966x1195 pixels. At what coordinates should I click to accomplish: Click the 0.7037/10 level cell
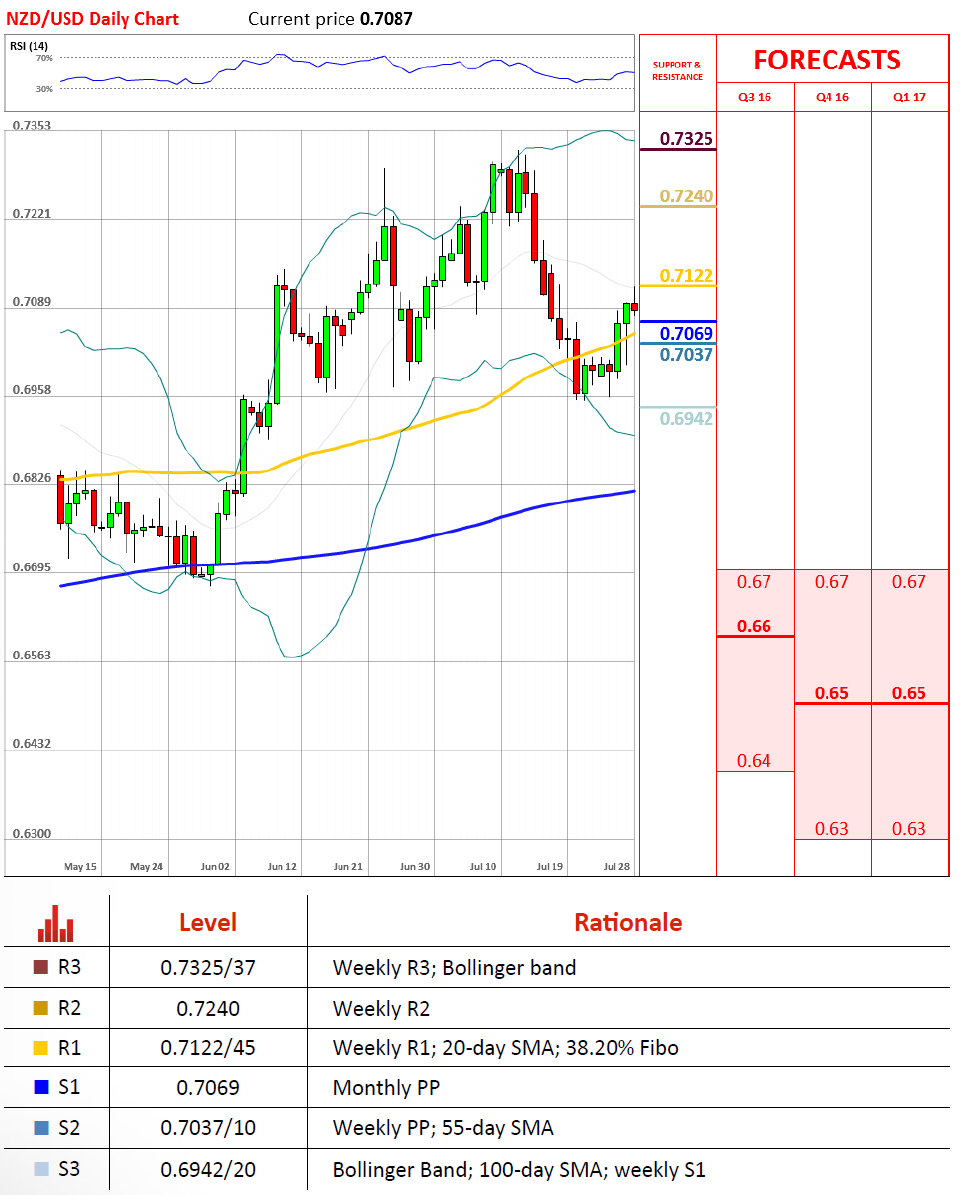coord(208,1128)
